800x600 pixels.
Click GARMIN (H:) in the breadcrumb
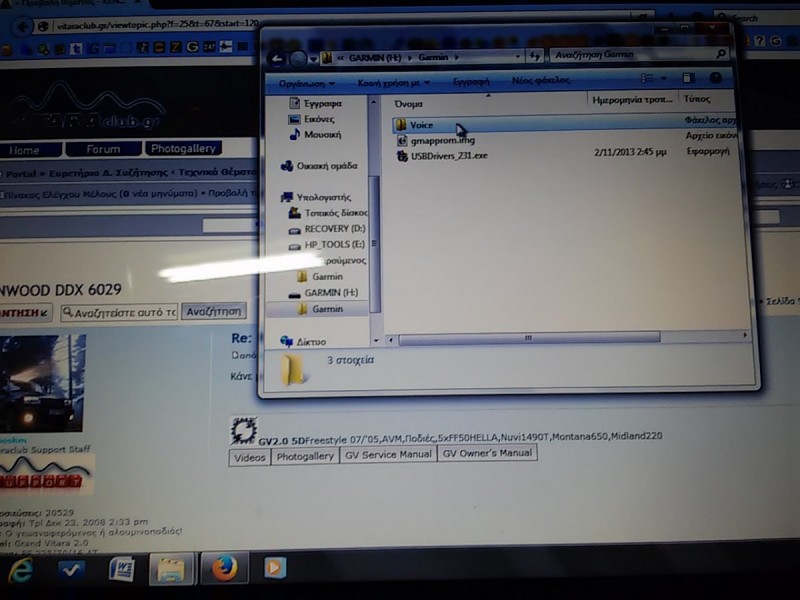[x=374, y=58]
